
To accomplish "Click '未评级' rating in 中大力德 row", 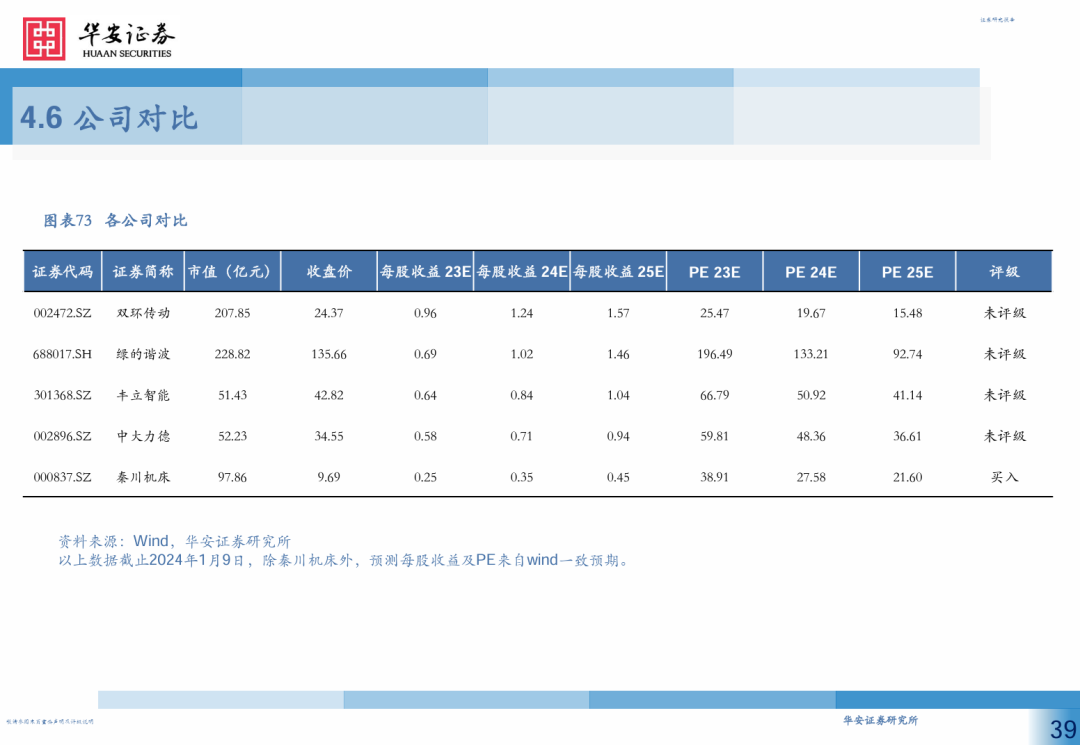I will [1004, 436].
